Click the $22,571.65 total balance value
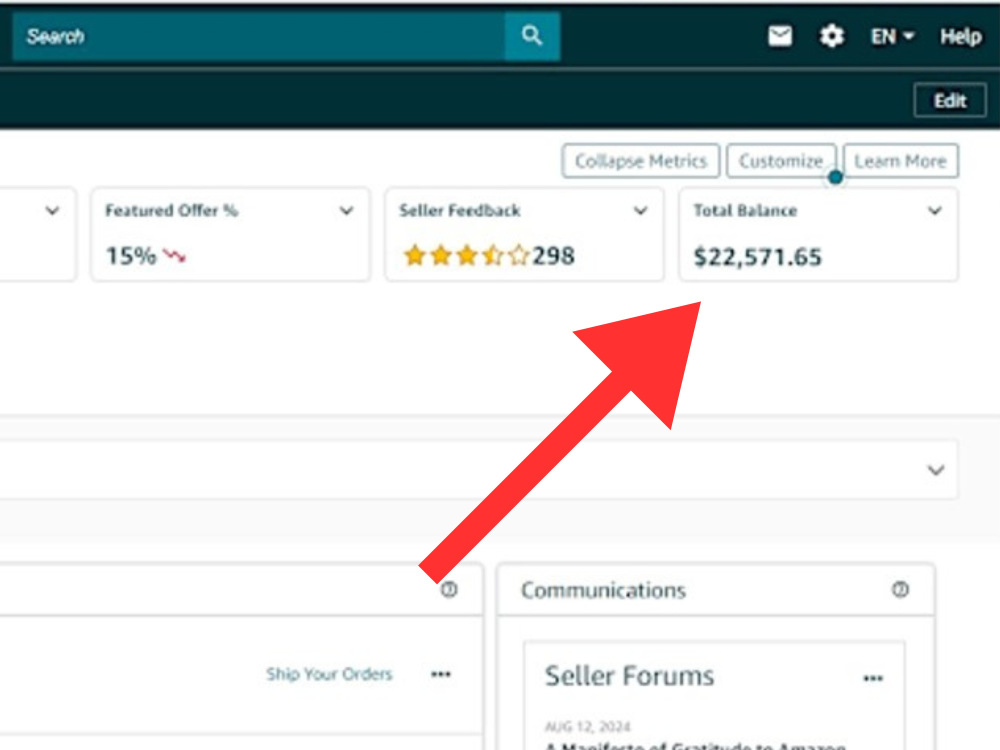The image size is (1000, 750). [x=758, y=256]
